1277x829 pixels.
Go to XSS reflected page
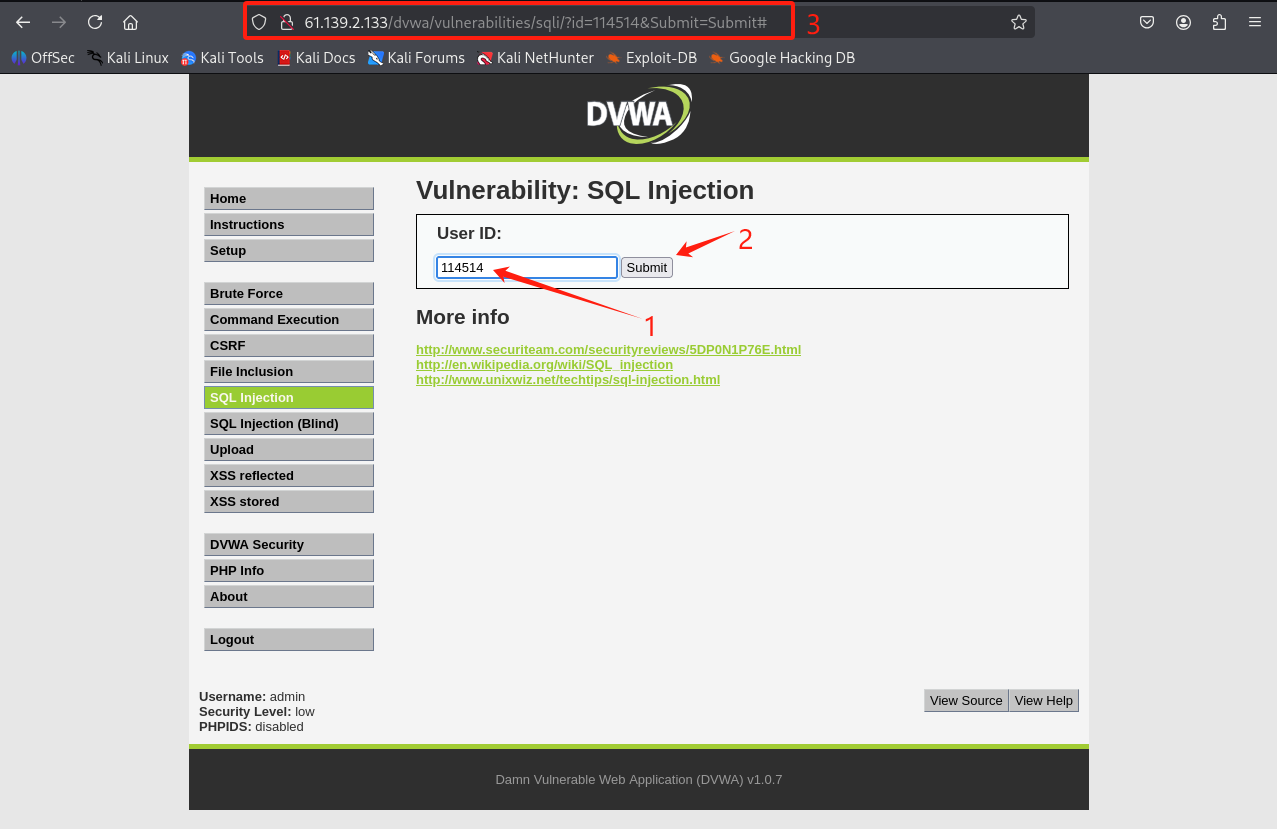(289, 475)
